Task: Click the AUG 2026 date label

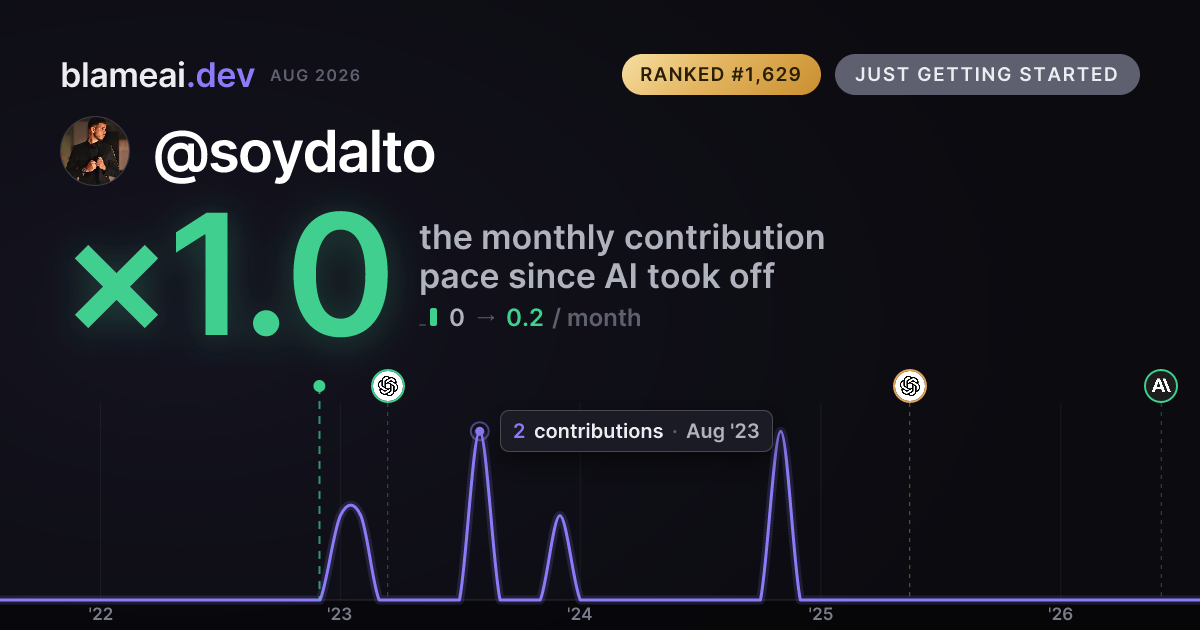Action: [315, 76]
